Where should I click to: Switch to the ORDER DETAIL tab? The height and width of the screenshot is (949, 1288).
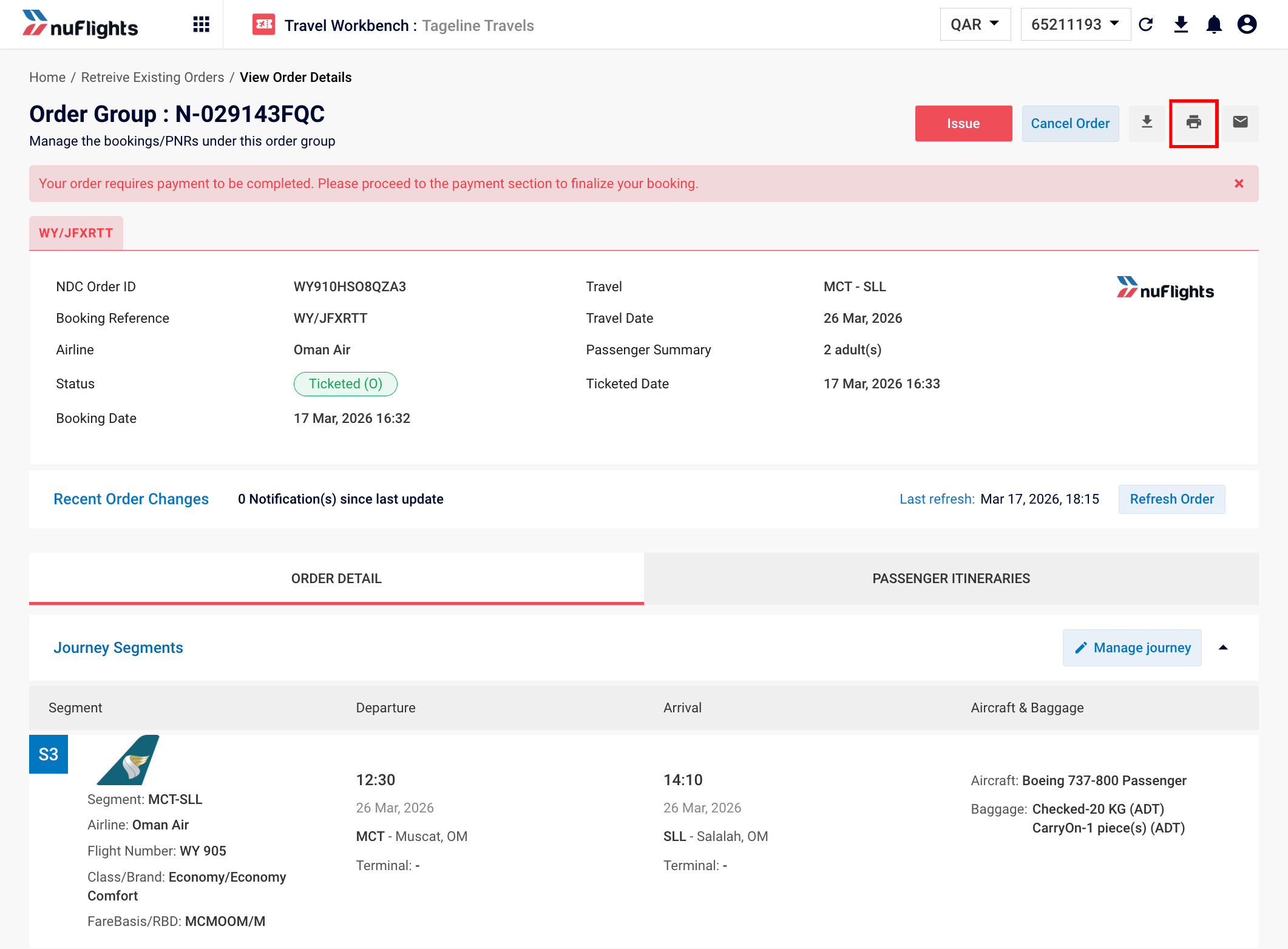[x=336, y=578]
